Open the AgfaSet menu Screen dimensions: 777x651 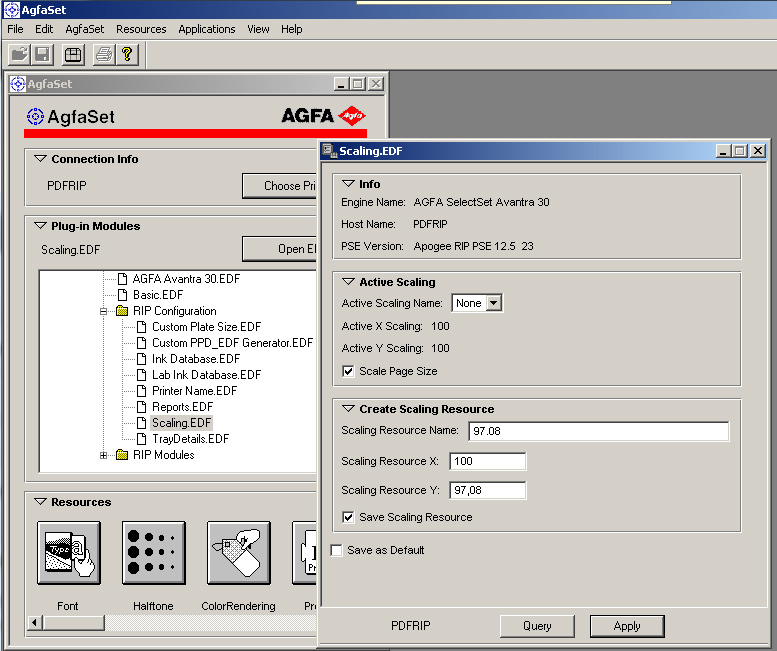point(85,29)
